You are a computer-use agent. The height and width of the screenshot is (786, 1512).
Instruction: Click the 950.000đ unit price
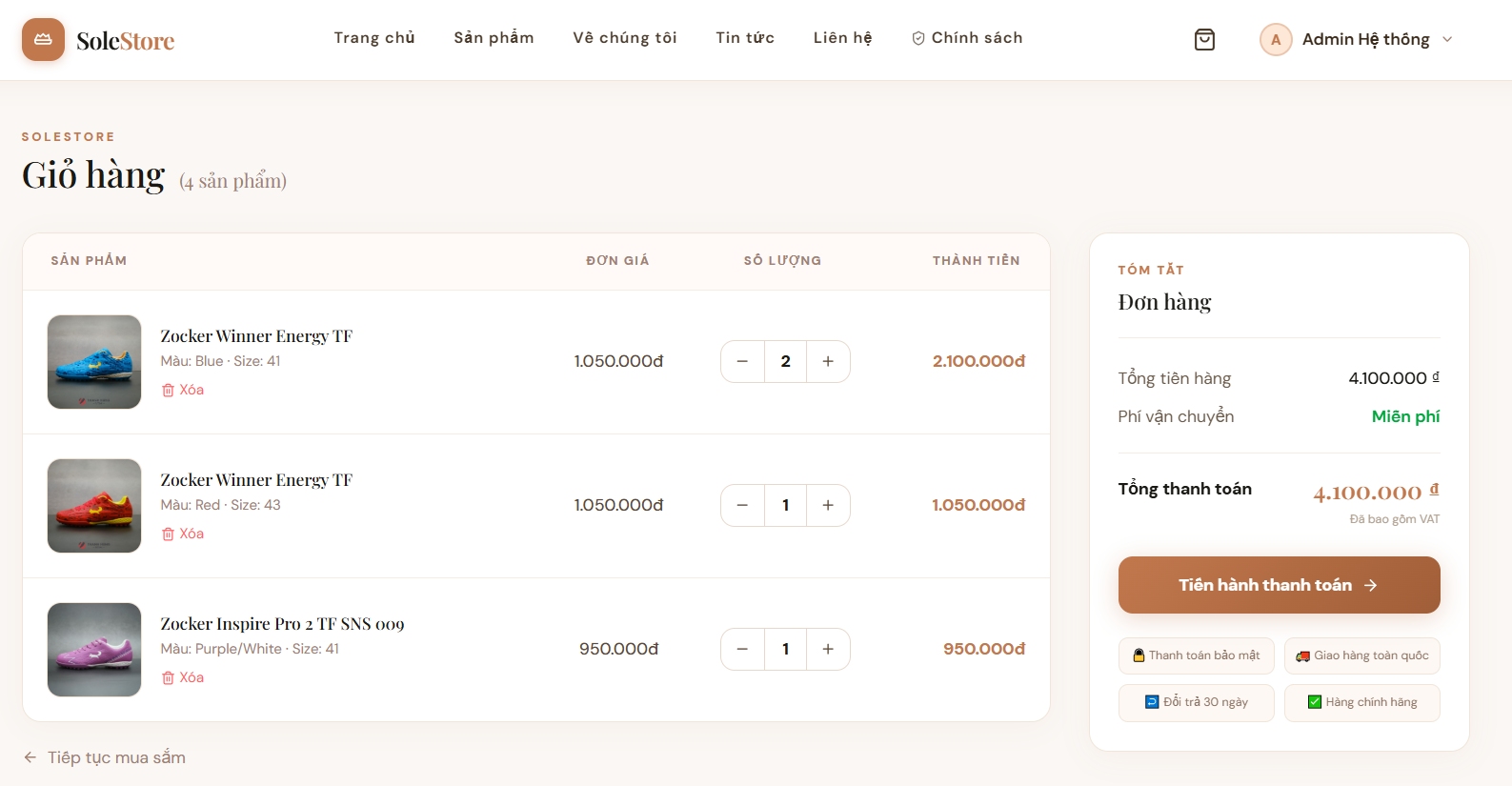pos(618,649)
